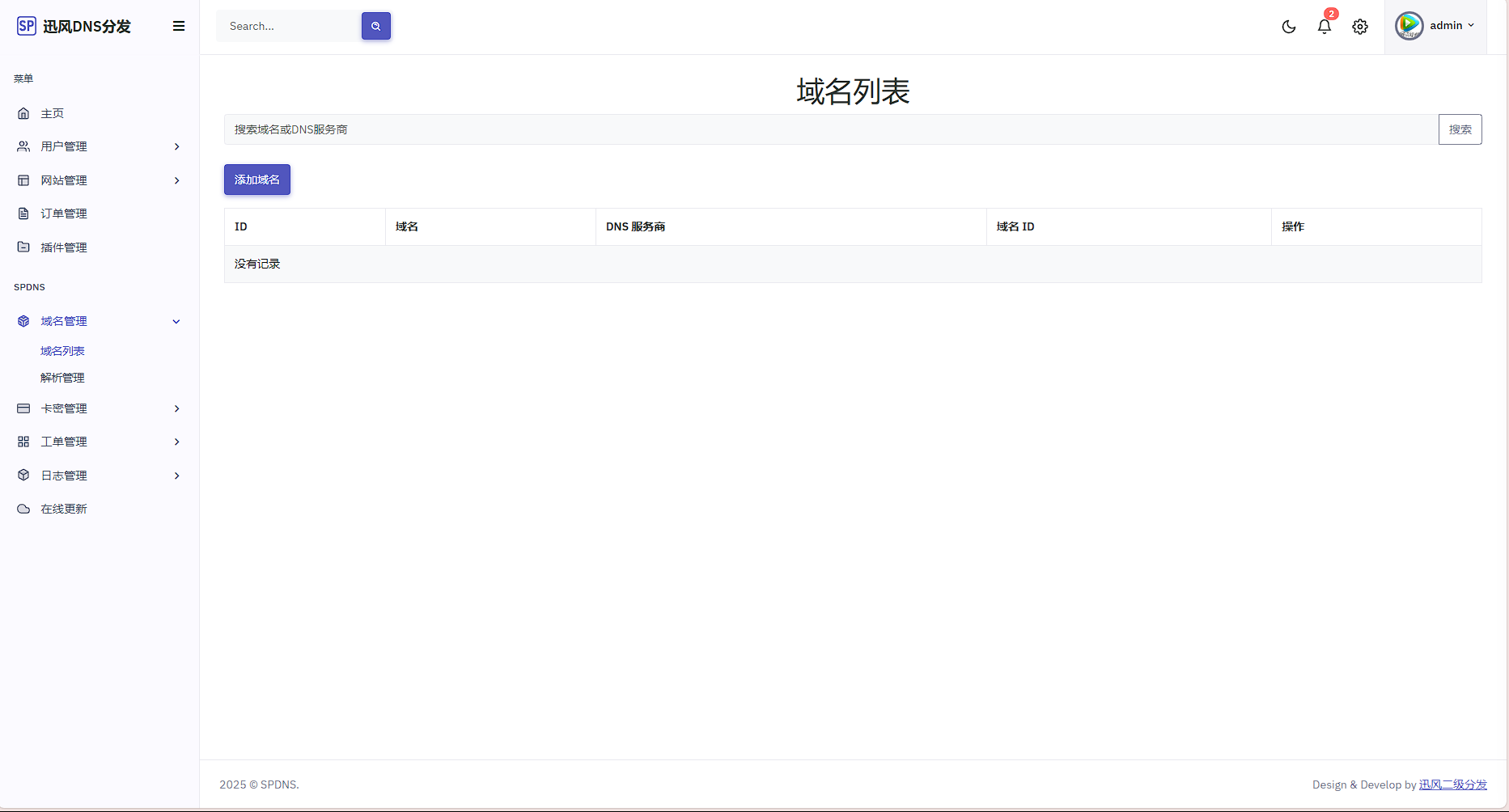
Task: Collapse the 域名管理 submenu
Action: (x=176, y=321)
